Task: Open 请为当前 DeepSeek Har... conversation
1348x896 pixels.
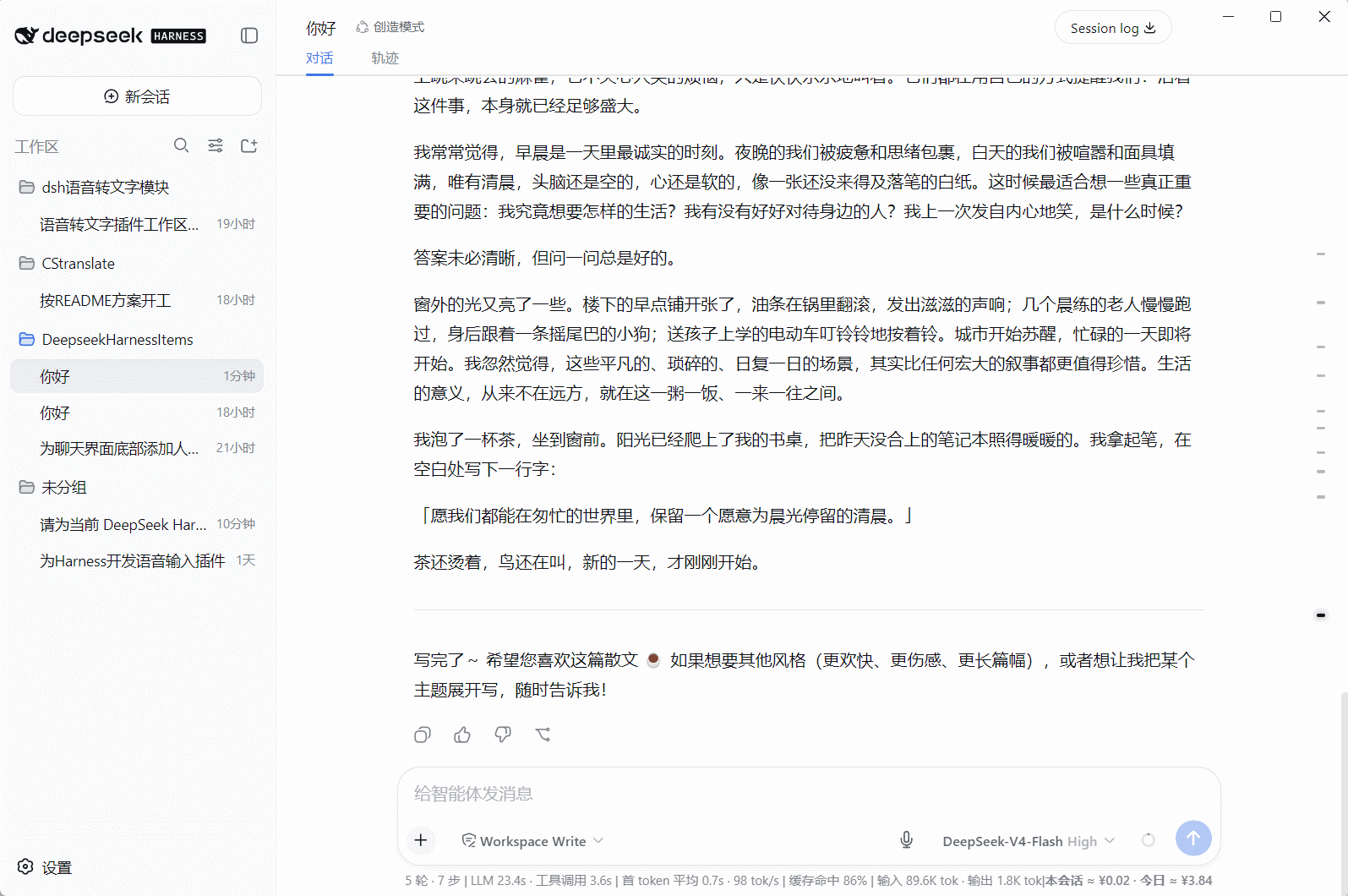Action: [x=137, y=524]
